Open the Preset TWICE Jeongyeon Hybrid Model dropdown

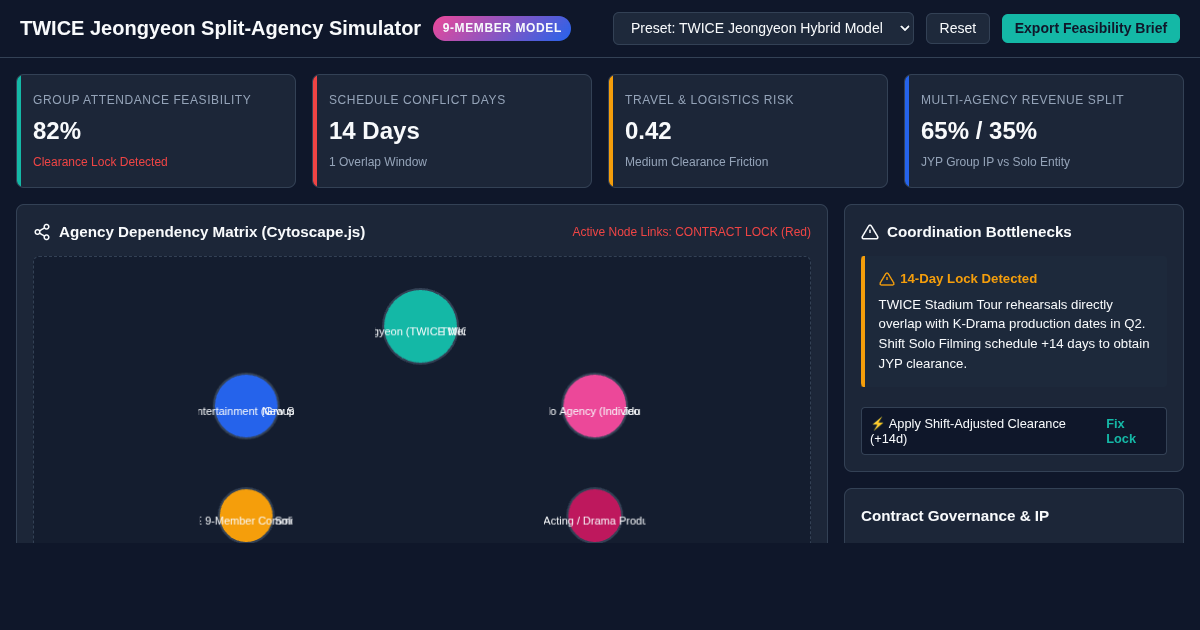763,28
